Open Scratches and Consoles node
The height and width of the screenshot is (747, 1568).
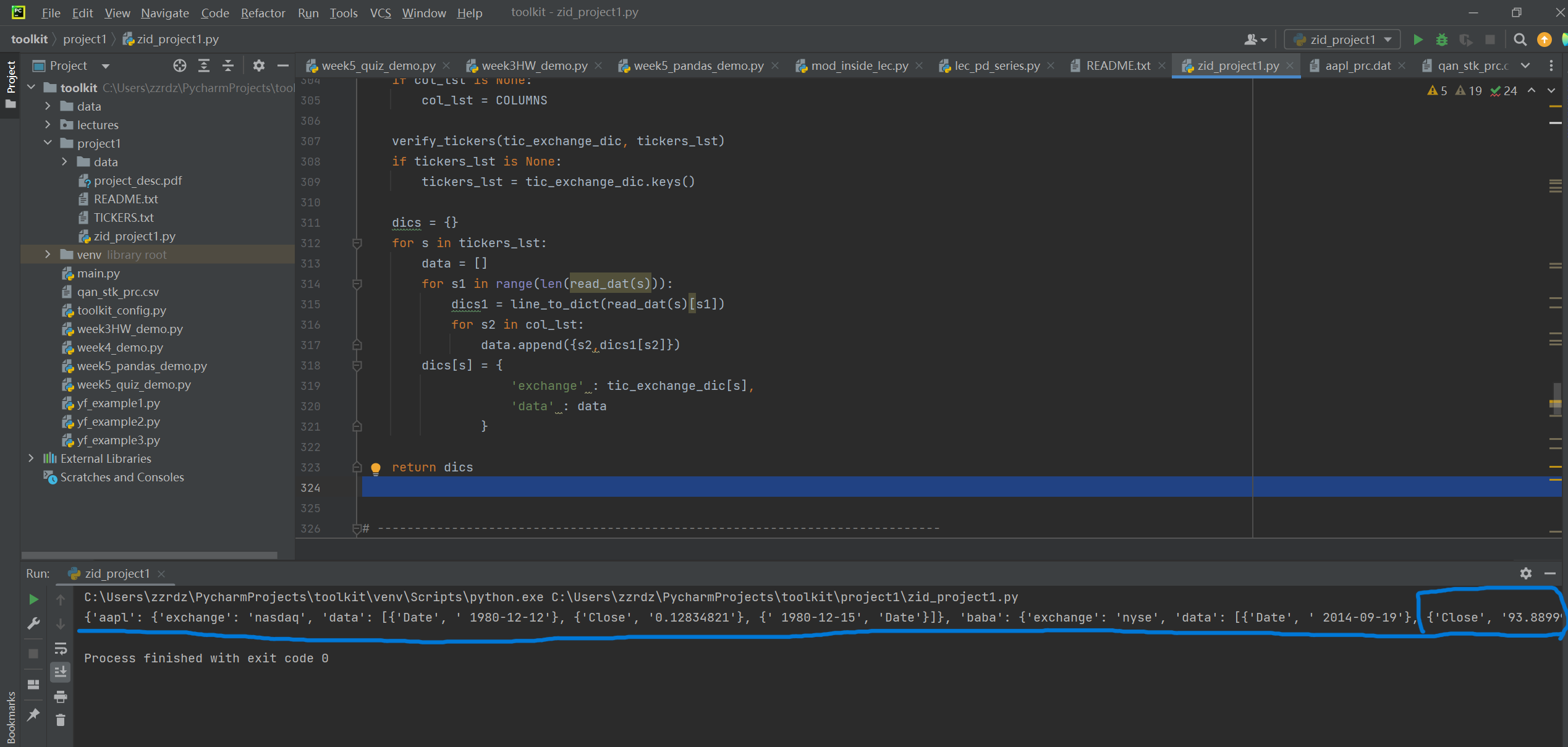[x=122, y=477]
